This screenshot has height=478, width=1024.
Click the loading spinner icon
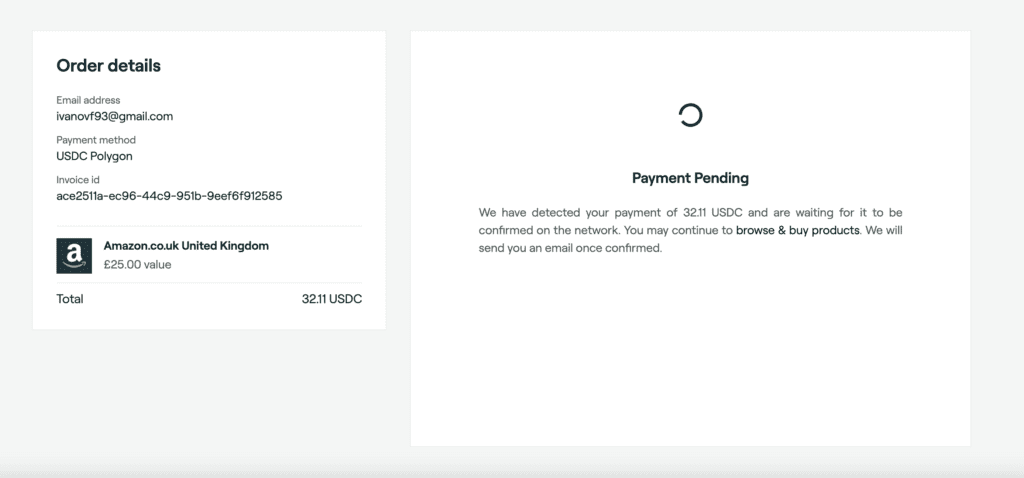click(690, 115)
